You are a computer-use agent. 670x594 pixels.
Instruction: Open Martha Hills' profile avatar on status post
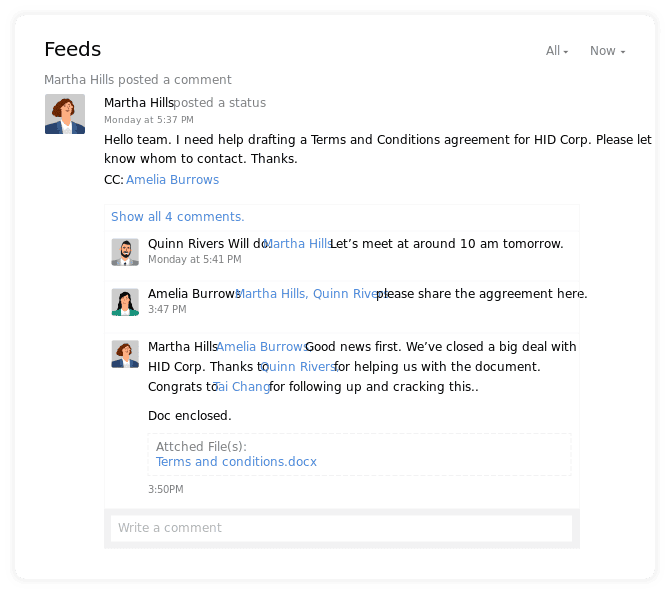65,114
